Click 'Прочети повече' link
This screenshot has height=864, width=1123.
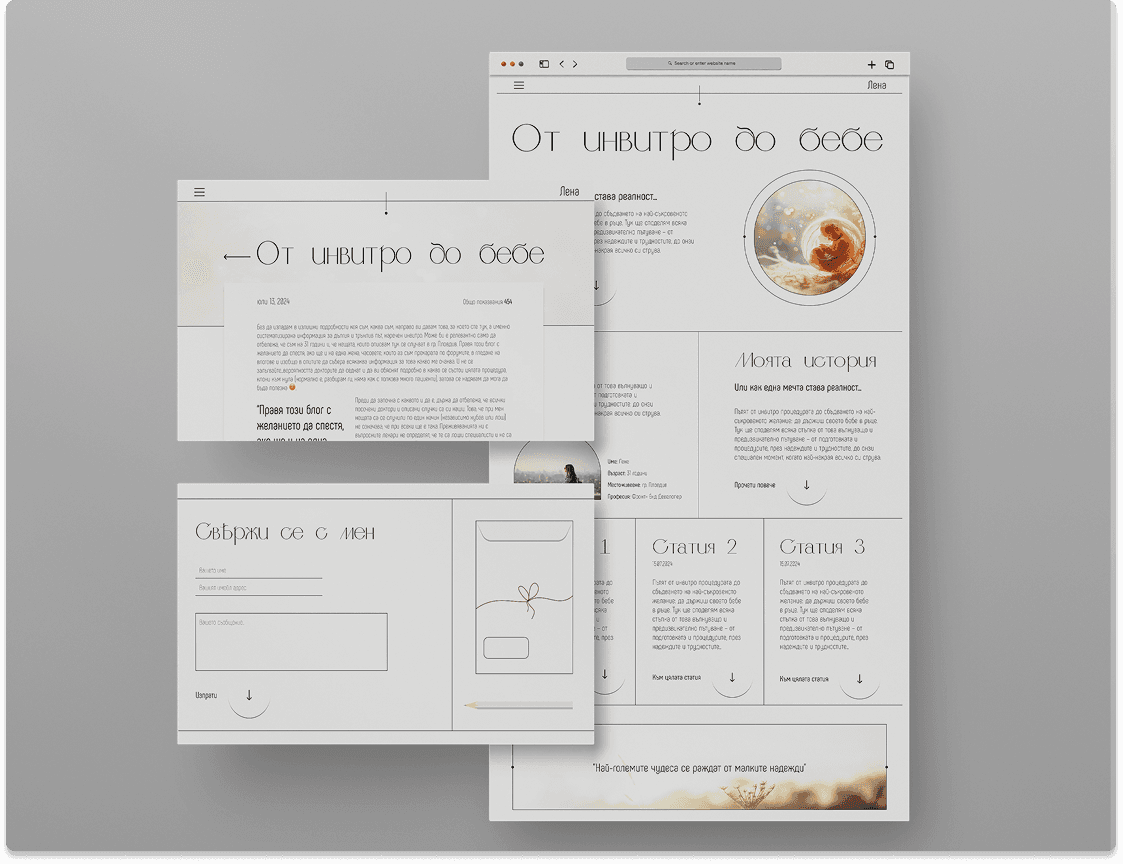(x=755, y=485)
